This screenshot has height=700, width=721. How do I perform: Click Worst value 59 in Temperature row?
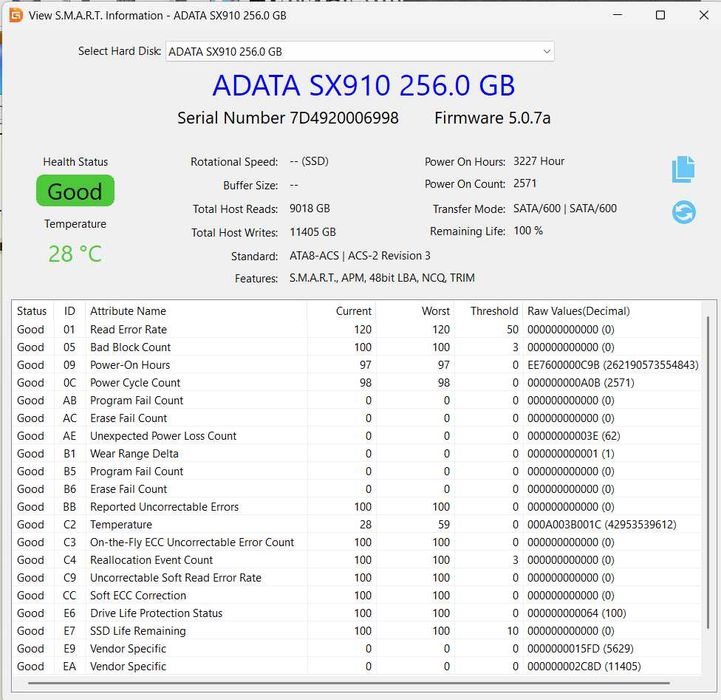pyautogui.click(x=443, y=524)
